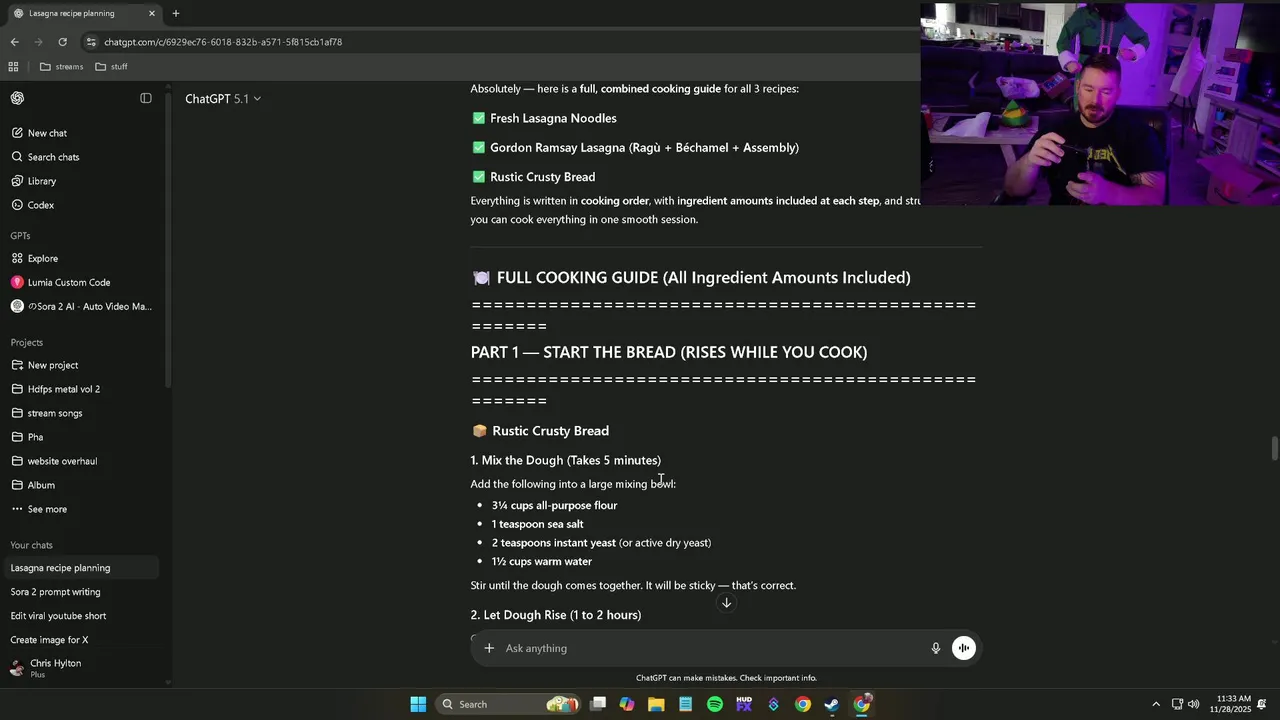Collapse the sidebar with the panel toggle icon
The width and height of the screenshot is (1280, 720).
pos(146,98)
